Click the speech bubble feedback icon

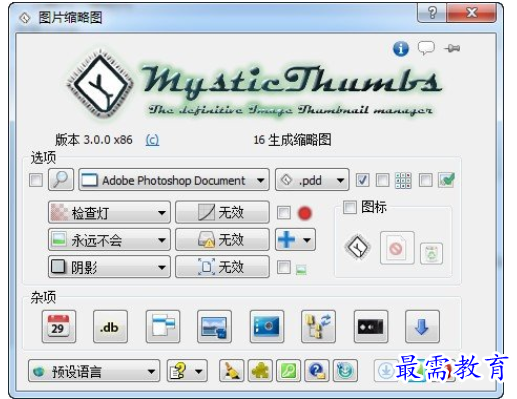pyautogui.click(x=426, y=48)
